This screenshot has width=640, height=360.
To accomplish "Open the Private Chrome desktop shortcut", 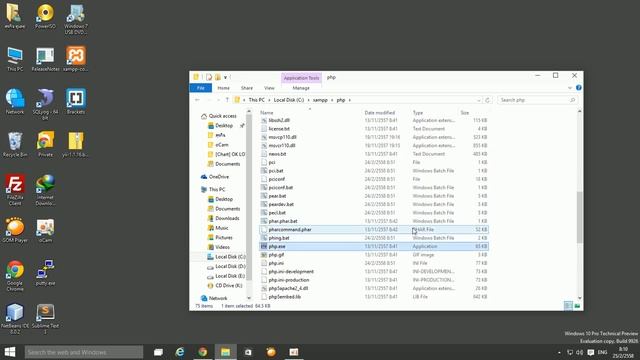I will pos(45,144).
